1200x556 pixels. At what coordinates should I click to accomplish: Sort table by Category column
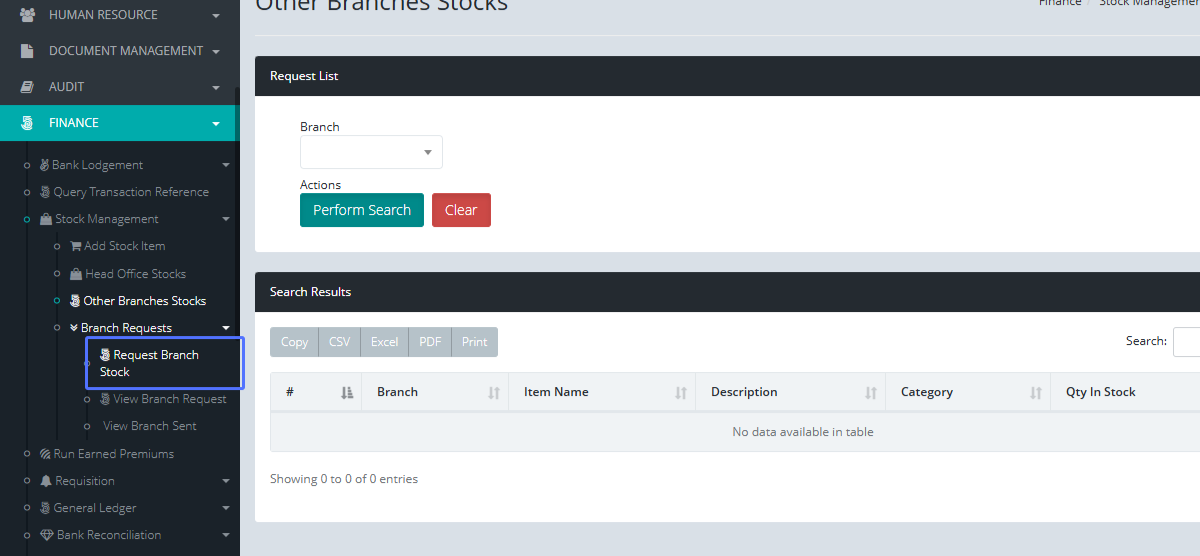pyautogui.click(x=1035, y=393)
